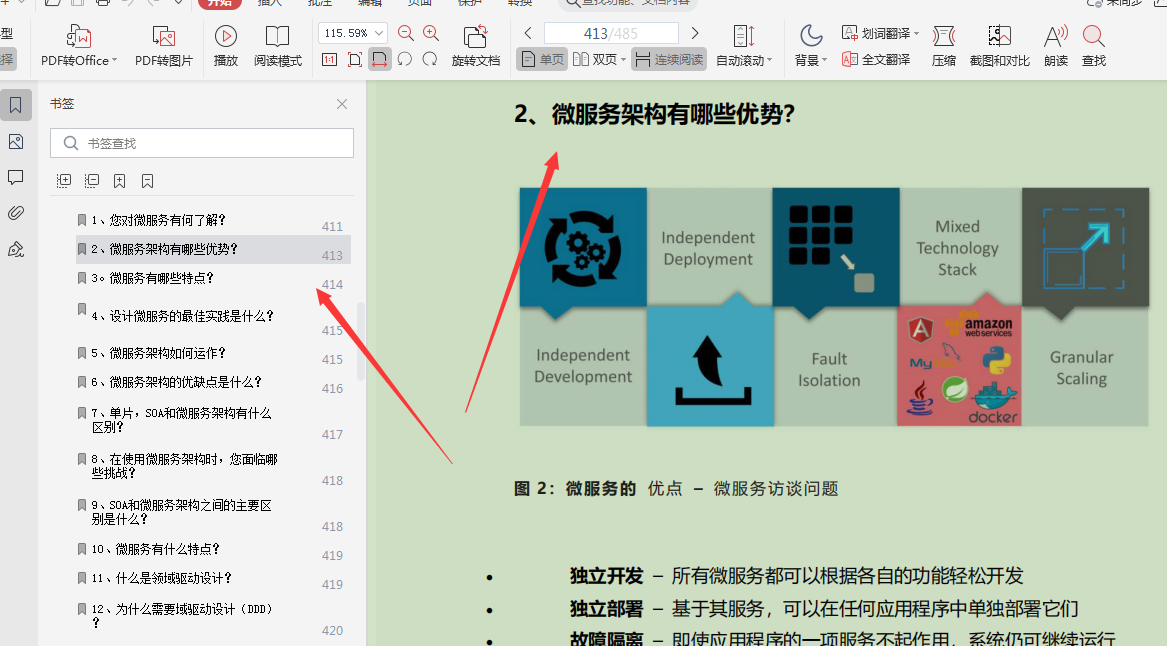Screen dimensions: 1167x646
Task: Click the 旋转文档 rotate document tool
Action: tap(476, 45)
